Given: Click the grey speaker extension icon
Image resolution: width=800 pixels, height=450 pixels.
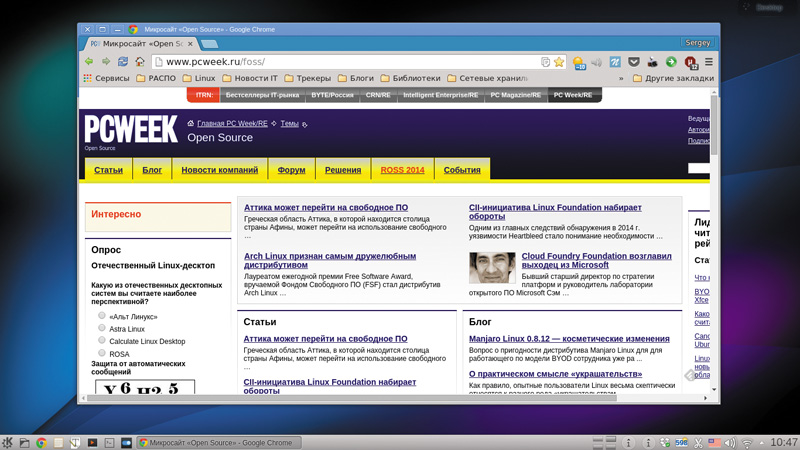Looking at the screenshot, I should [x=596, y=62].
